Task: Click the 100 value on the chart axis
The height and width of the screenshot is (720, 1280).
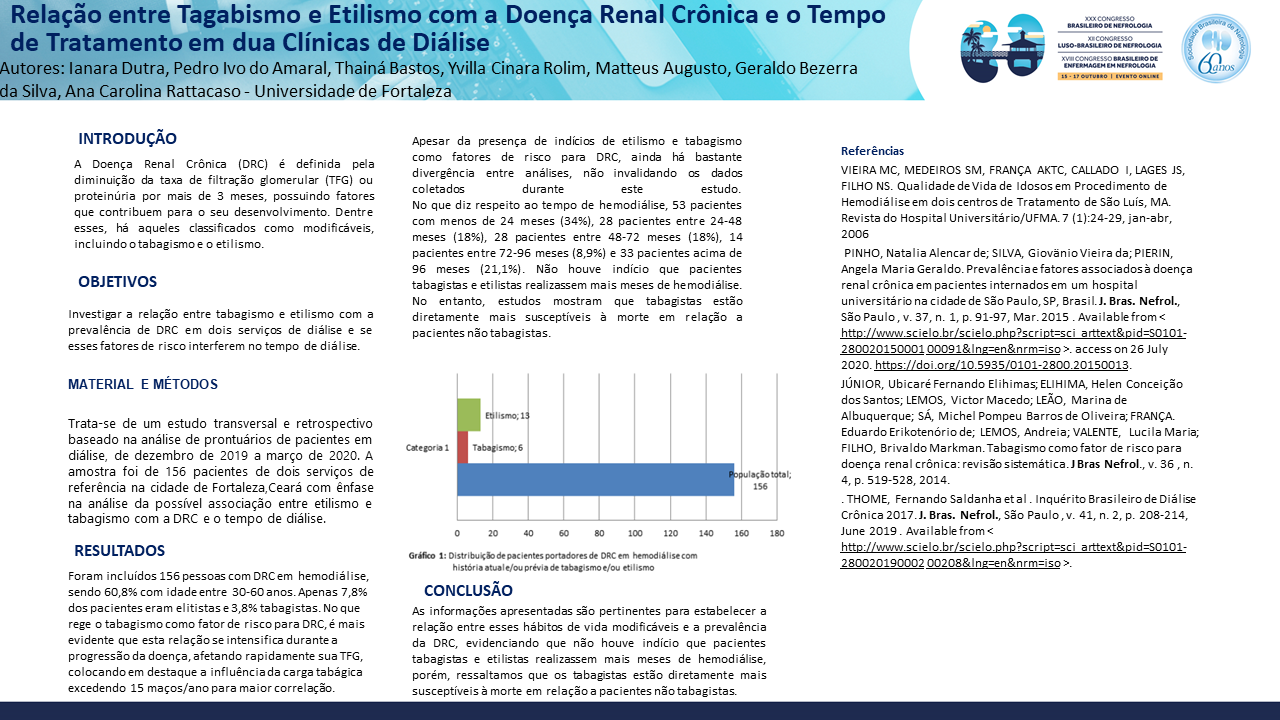Action: tap(634, 533)
